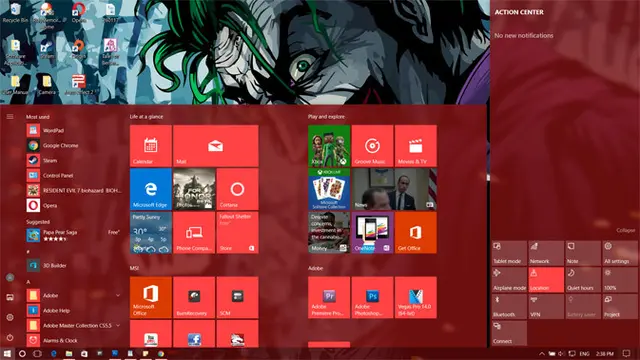
Task: Toggle Quiet hours quick action
Action: [583, 280]
